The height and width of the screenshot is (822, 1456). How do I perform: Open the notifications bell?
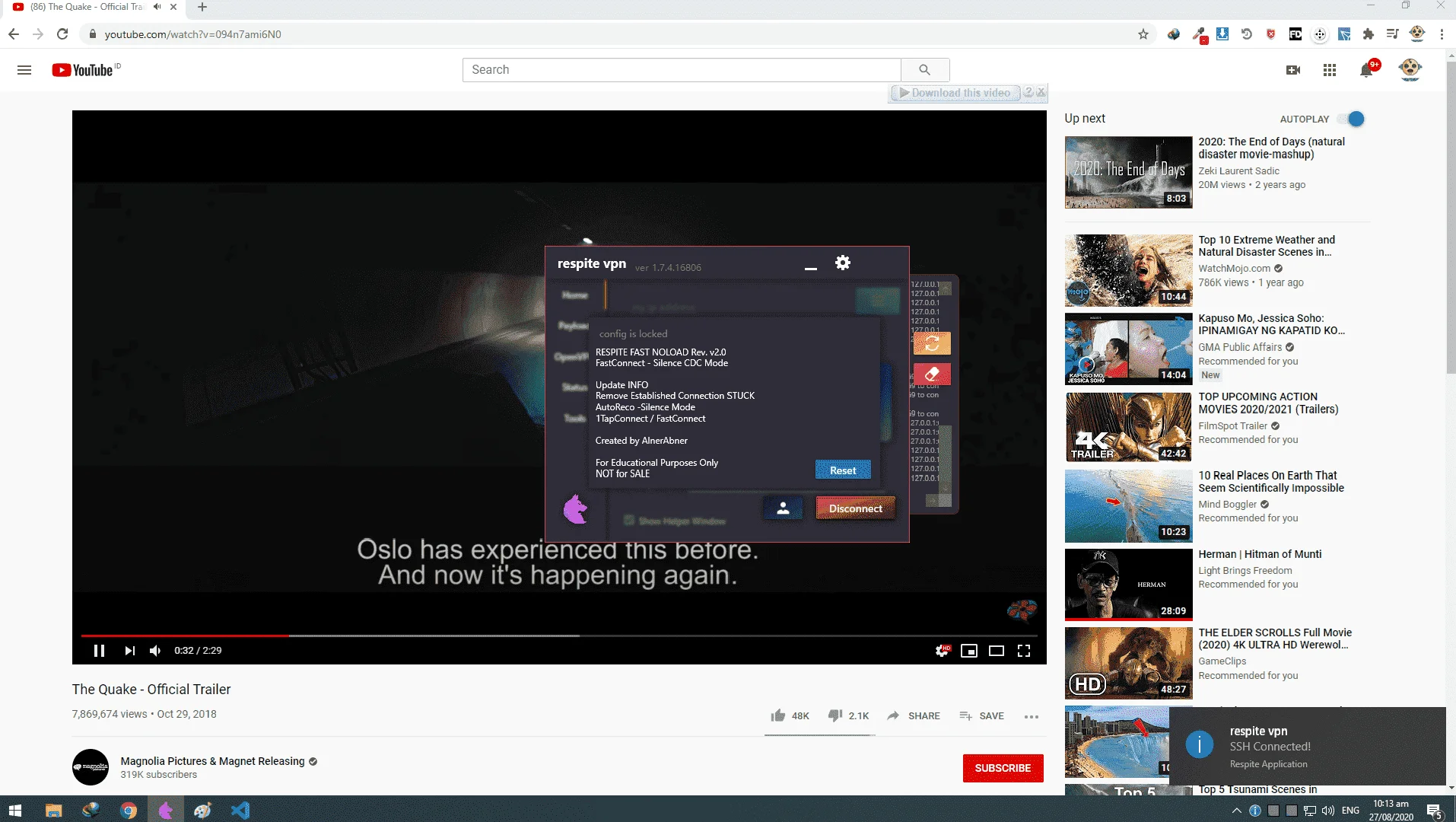pyautogui.click(x=1367, y=70)
